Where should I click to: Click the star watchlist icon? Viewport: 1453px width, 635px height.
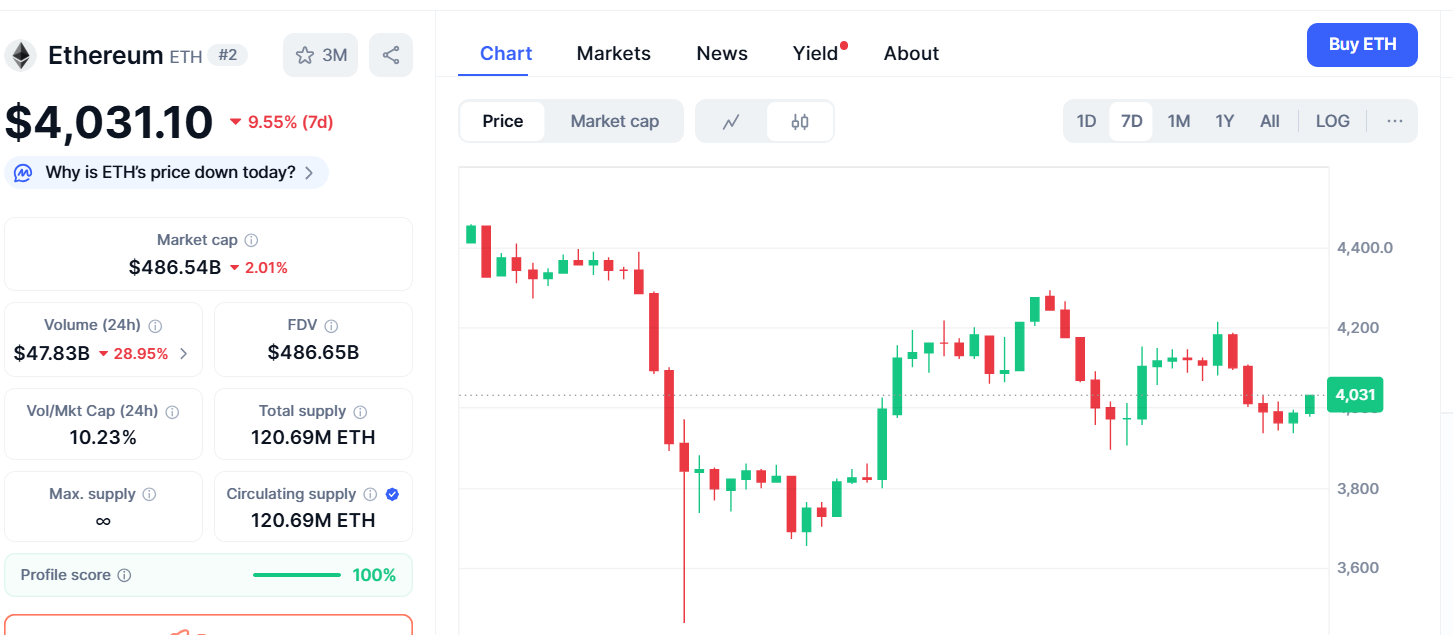click(305, 55)
